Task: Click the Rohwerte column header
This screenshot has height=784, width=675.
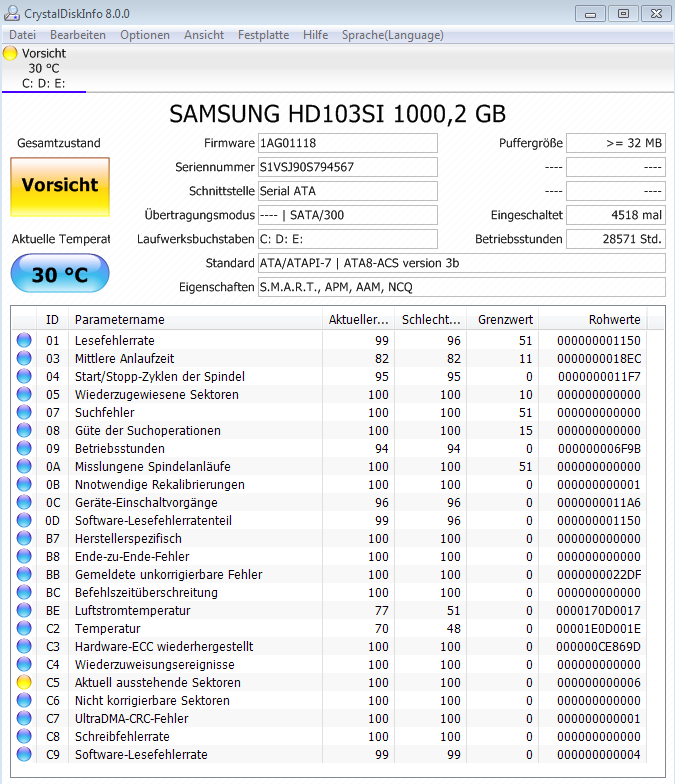Action: 593,320
